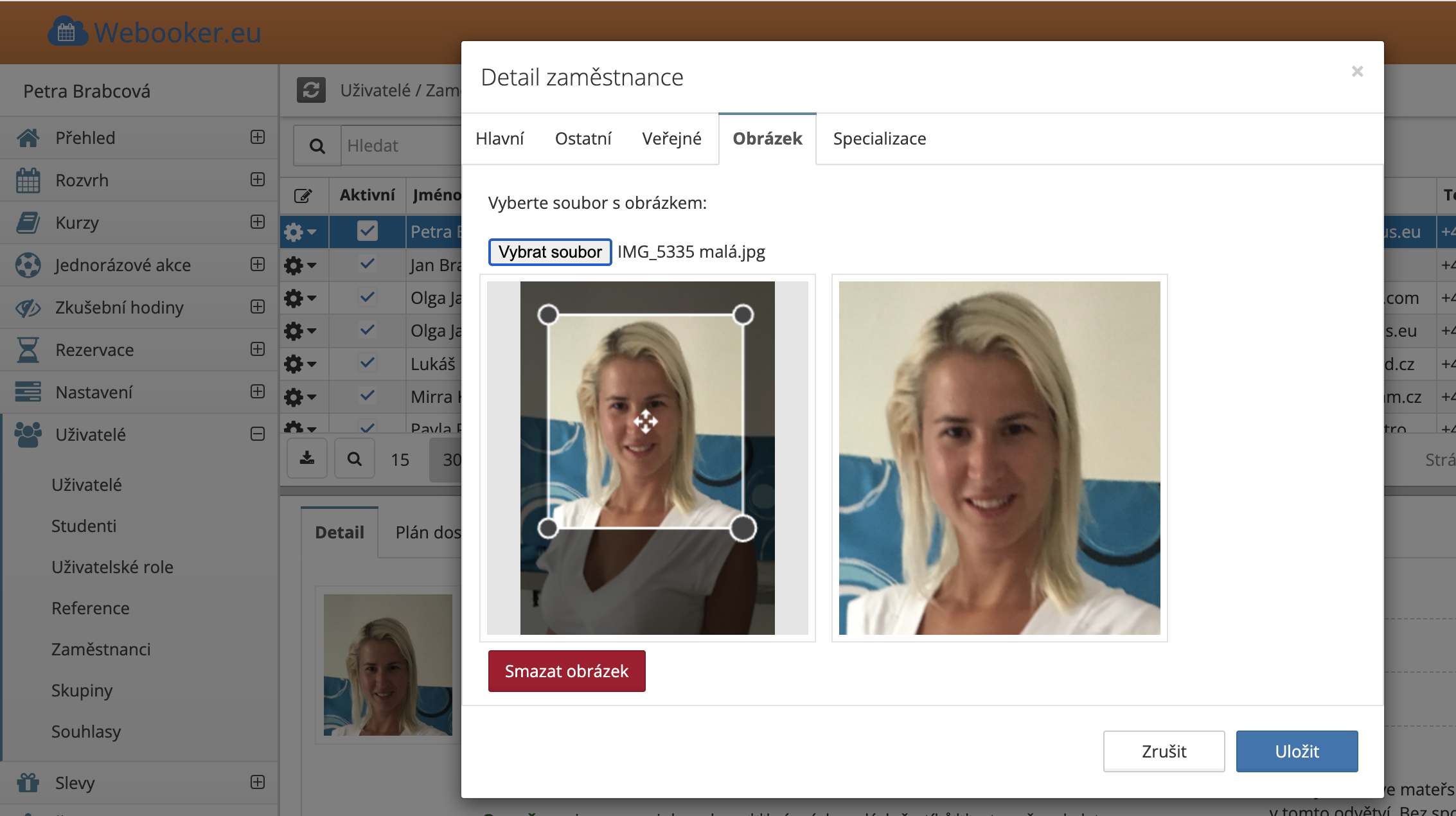This screenshot has width=1456, height=816.
Task: Toggle Aktivní checkbox in Jan row
Action: point(368,264)
